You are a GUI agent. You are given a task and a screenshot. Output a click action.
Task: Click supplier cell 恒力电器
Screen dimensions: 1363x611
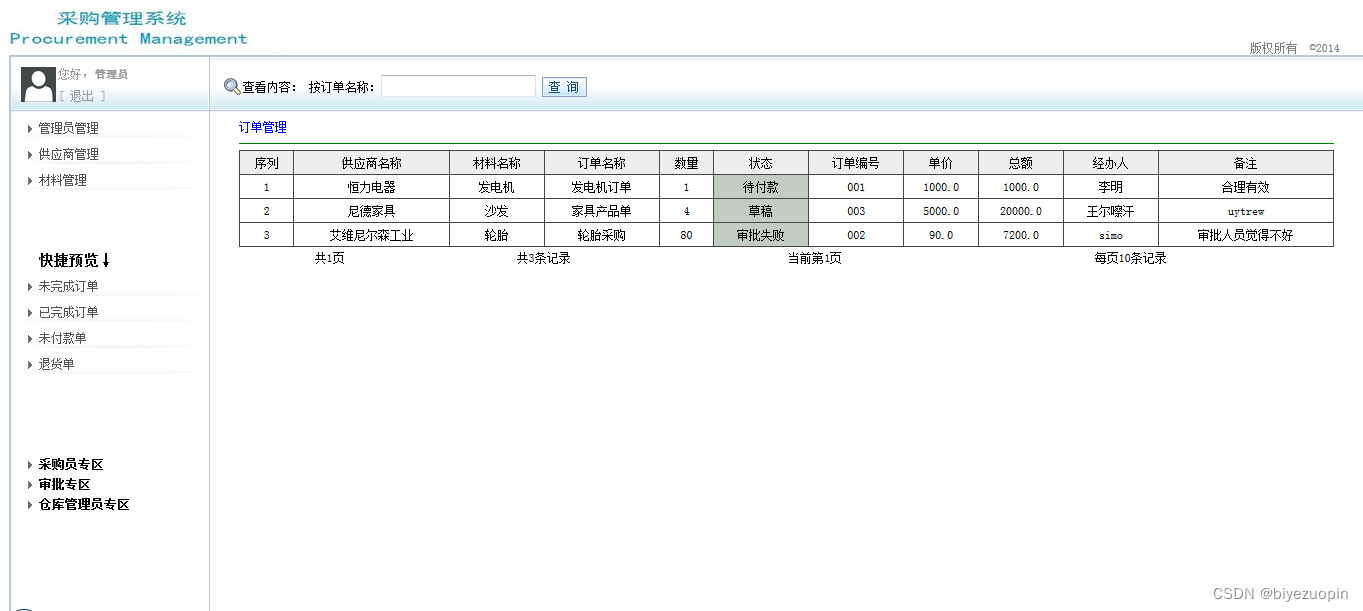pyautogui.click(x=372, y=187)
